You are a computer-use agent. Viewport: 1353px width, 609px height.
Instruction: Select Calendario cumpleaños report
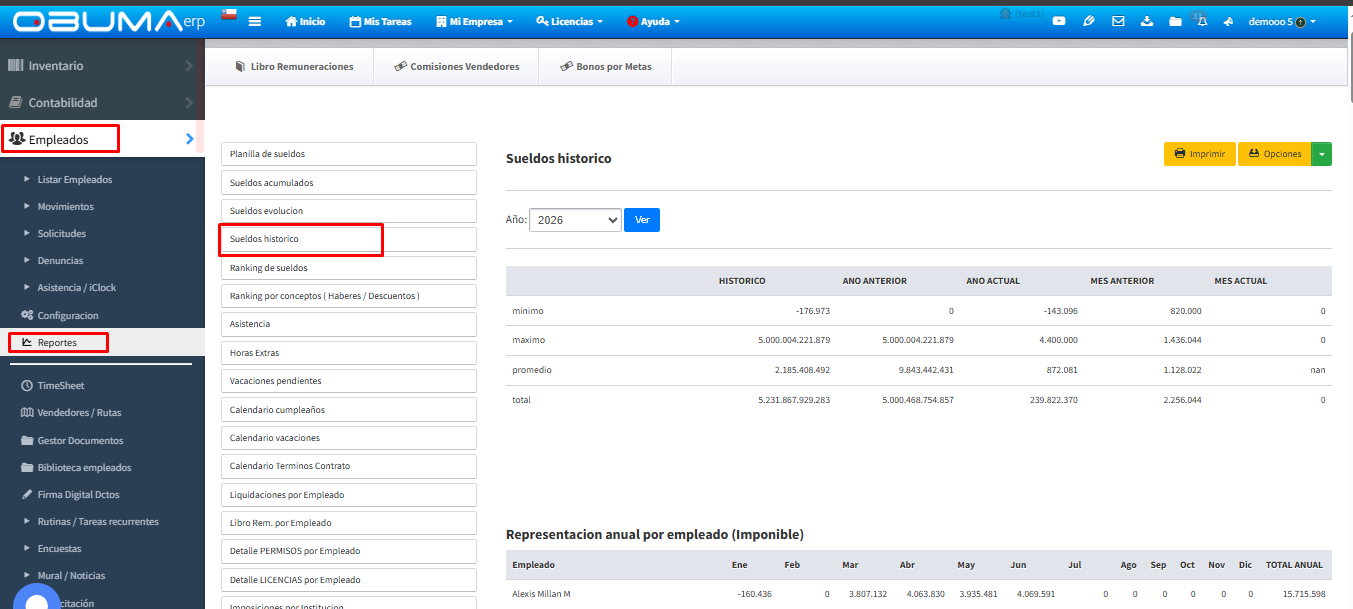(x=348, y=410)
